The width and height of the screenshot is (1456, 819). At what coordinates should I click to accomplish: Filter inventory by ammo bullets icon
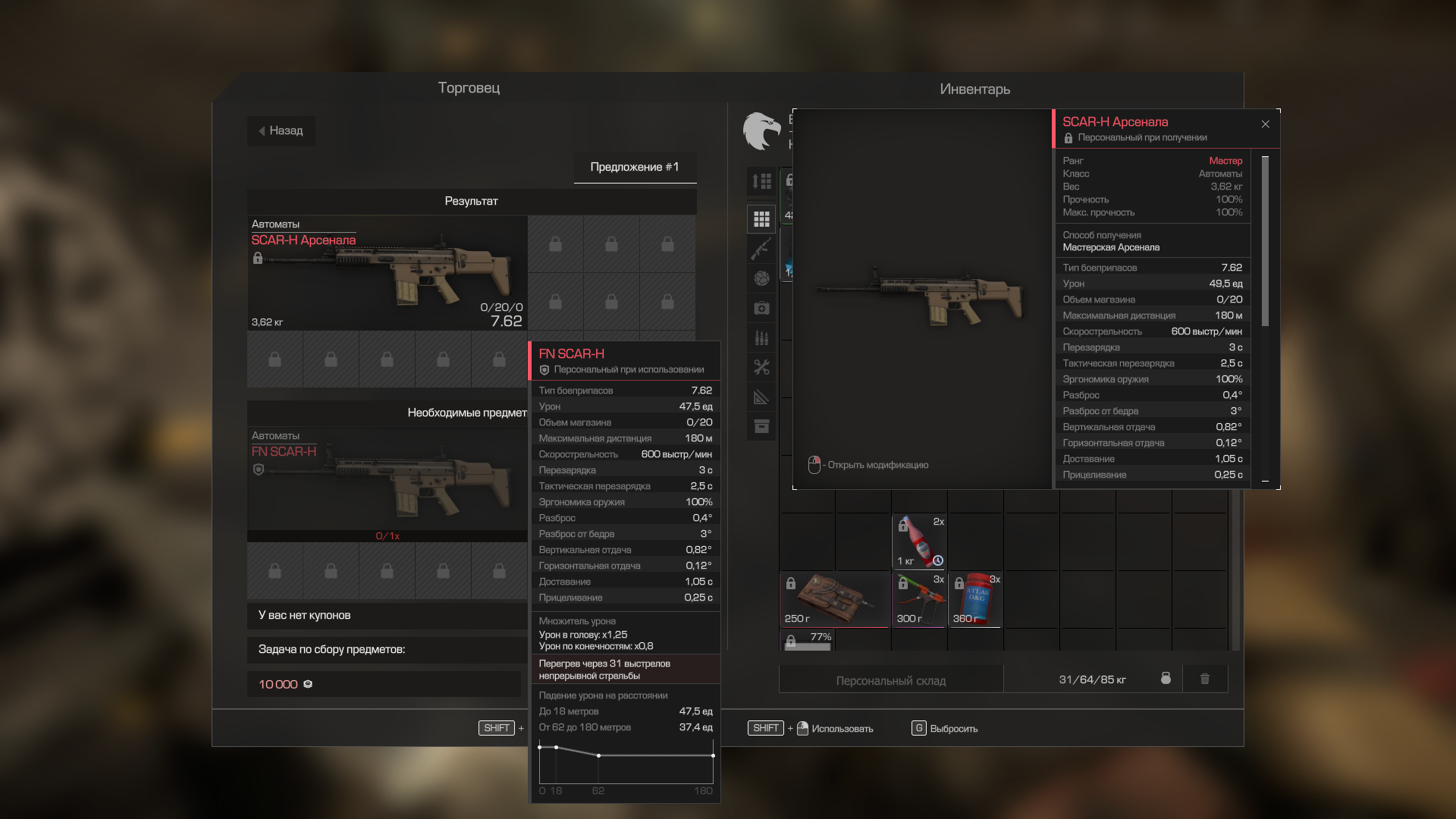(761, 337)
